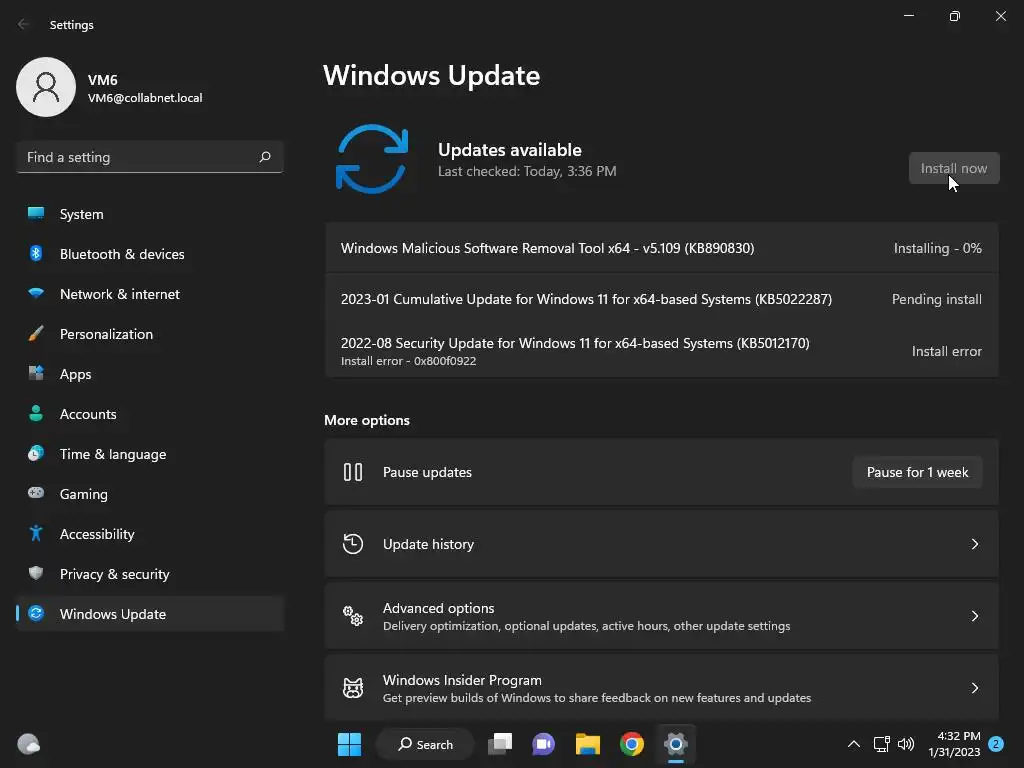This screenshot has width=1024, height=768.
Task: Open the weather widget on the taskbar
Action: coord(28,744)
